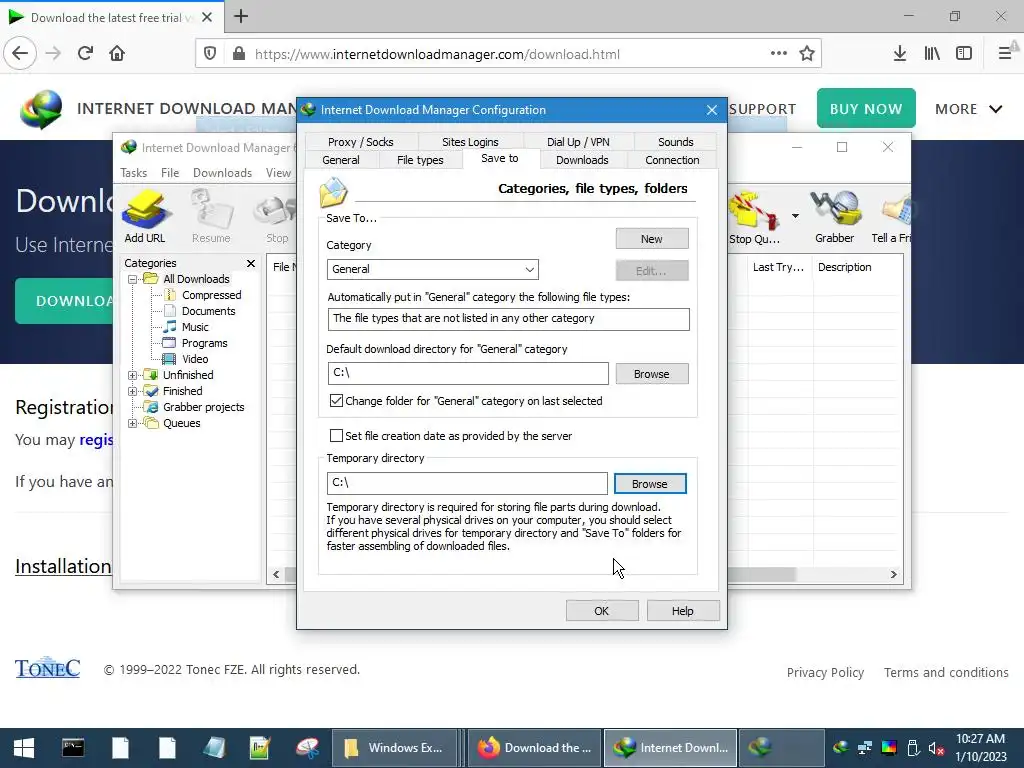Select Video category in tree
This screenshot has width=1024, height=768.
tap(195, 359)
